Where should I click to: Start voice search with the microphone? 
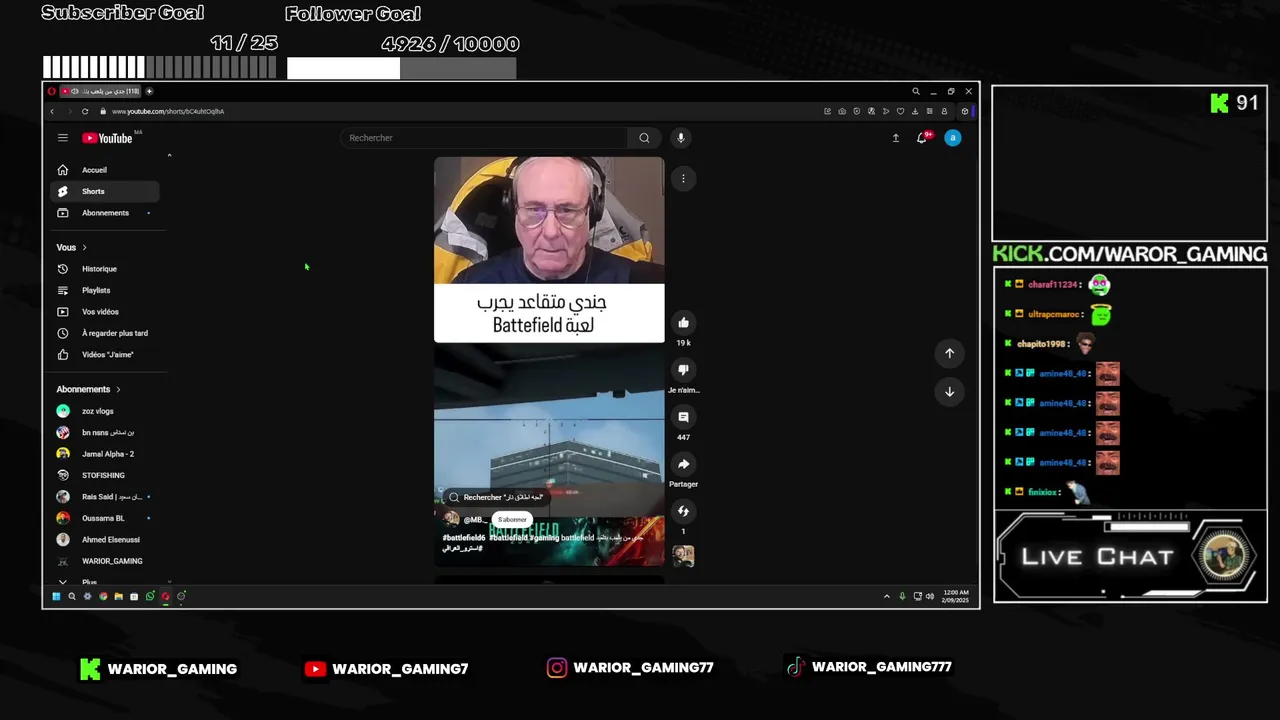point(680,138)
